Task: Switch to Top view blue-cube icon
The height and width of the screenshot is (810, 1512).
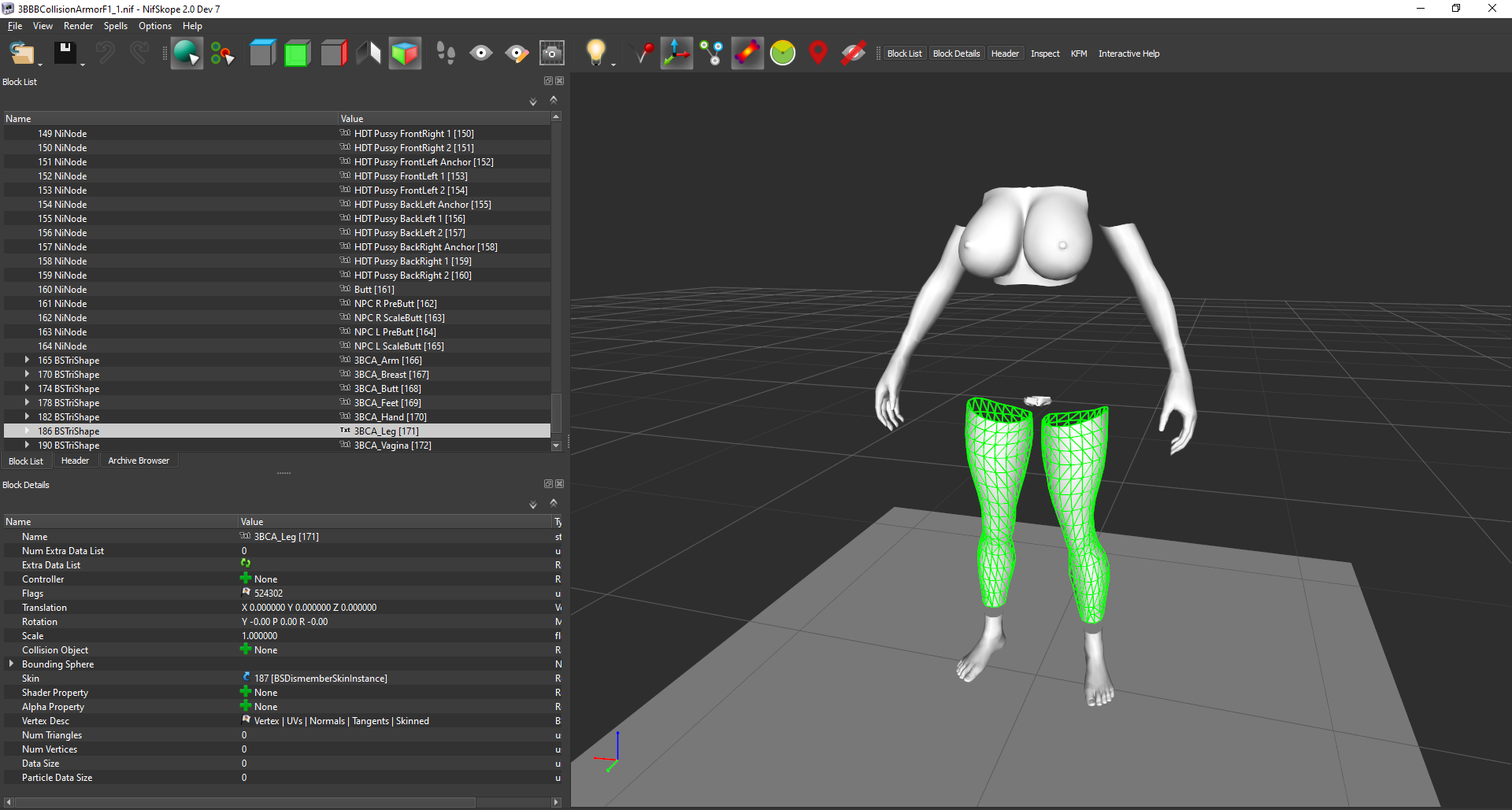Action: click(262, 54)
